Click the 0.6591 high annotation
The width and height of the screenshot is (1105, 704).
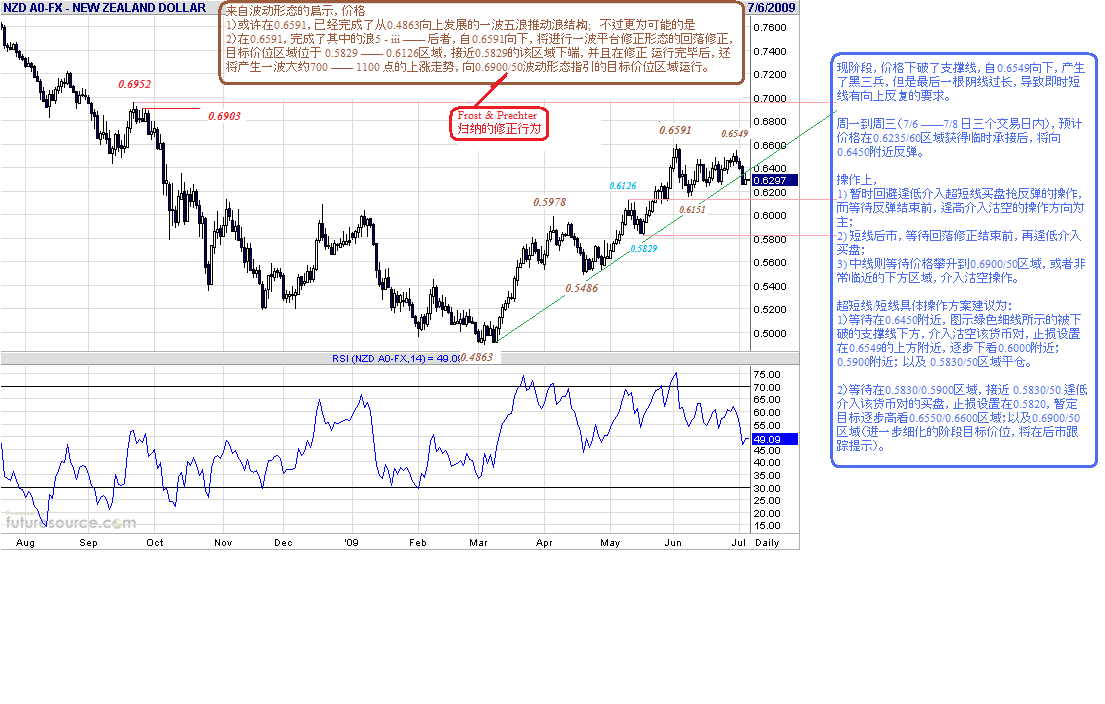click(x=675, y=130)
